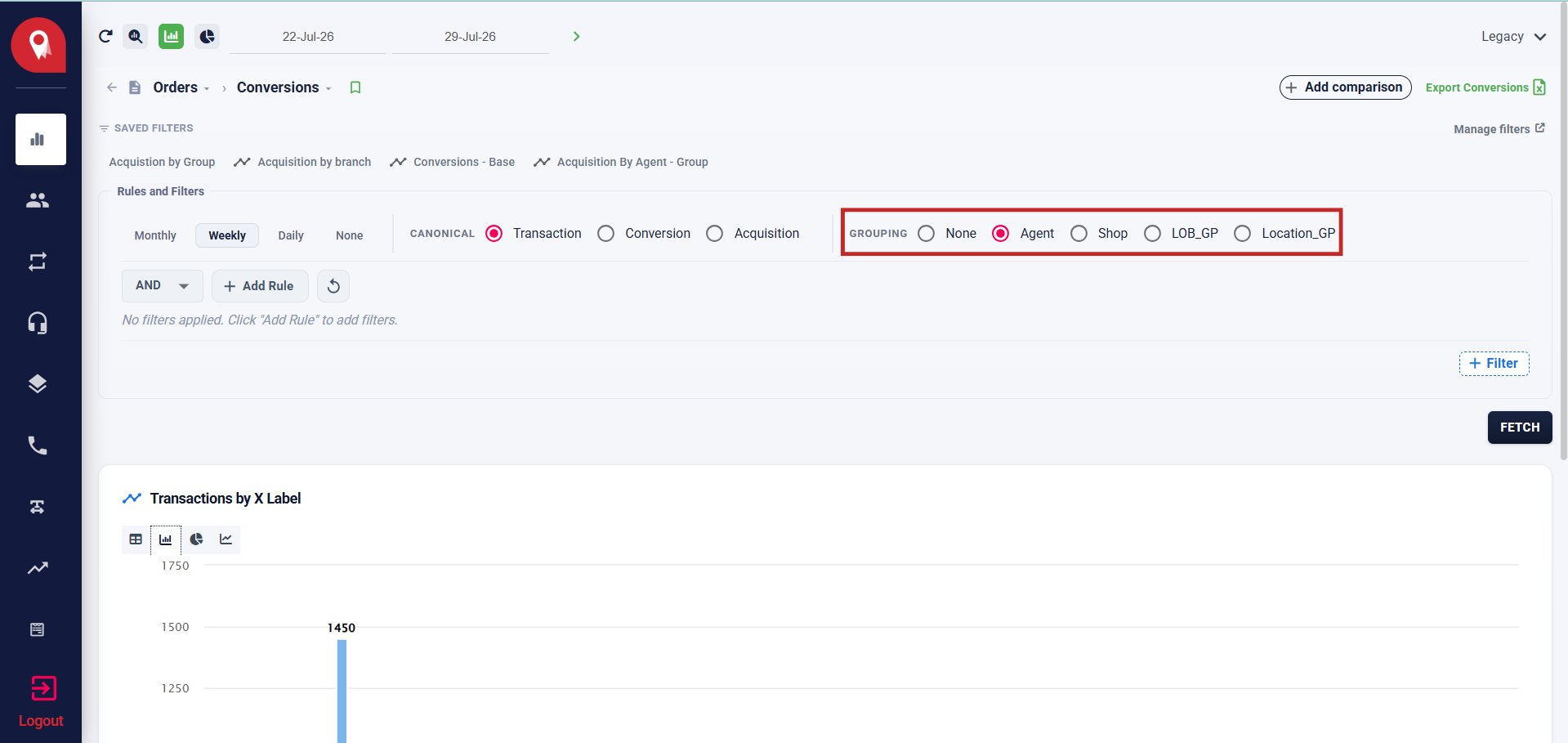The height and width of the screenshot is (743, 1568).
Task: Expand the Orders breadcrumb dropdown
Action: click(x=207, y=88)
